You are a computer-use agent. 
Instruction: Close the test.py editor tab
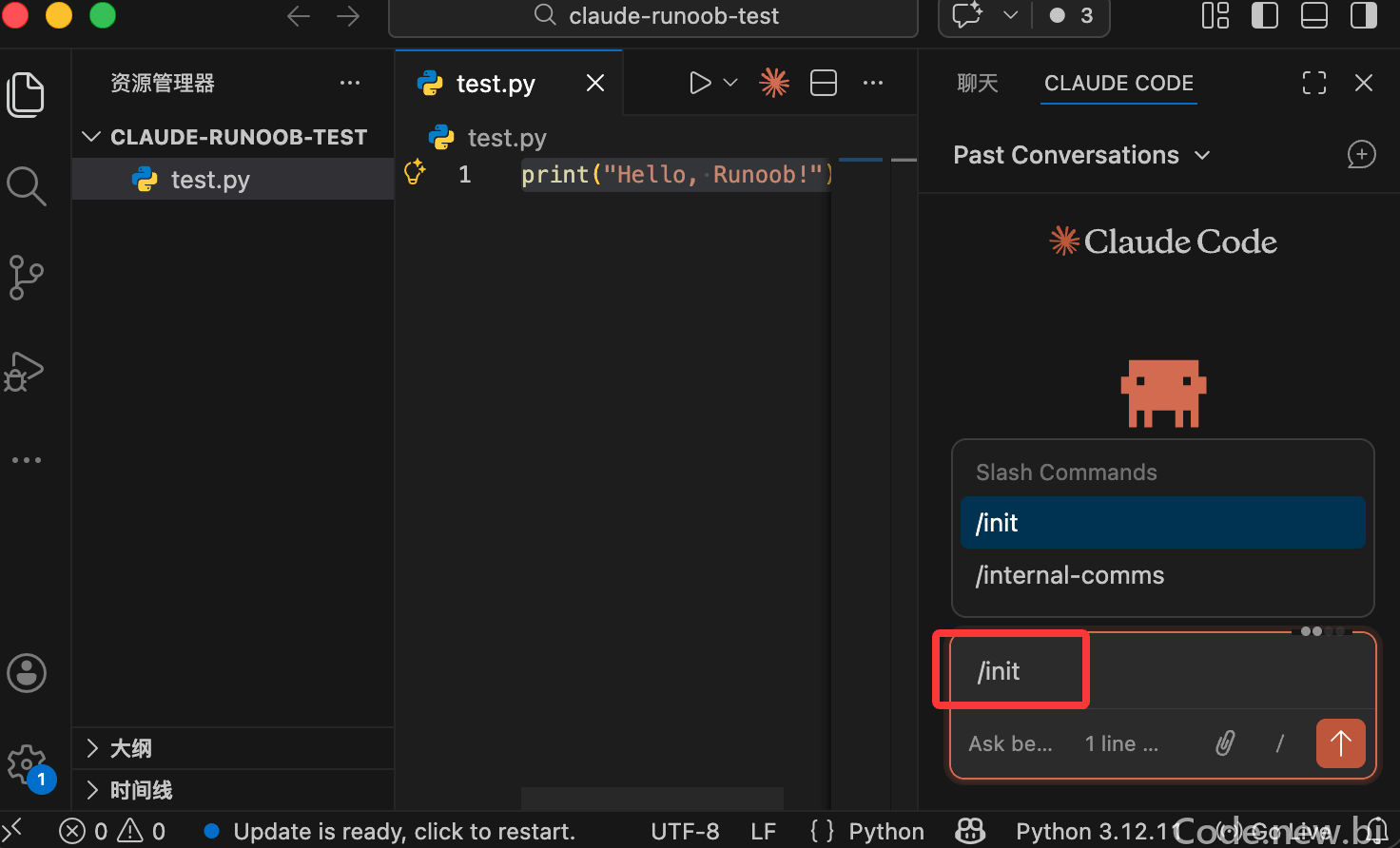click(595, 84)
